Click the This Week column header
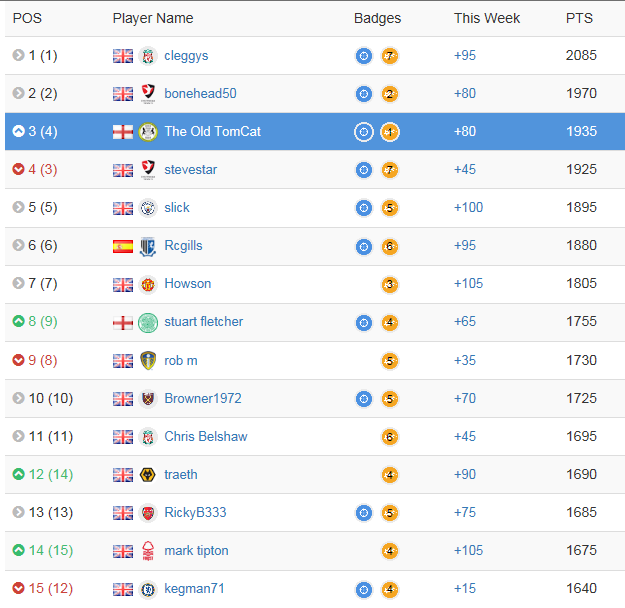Viewport: 625px width, 608px height. 487,18
